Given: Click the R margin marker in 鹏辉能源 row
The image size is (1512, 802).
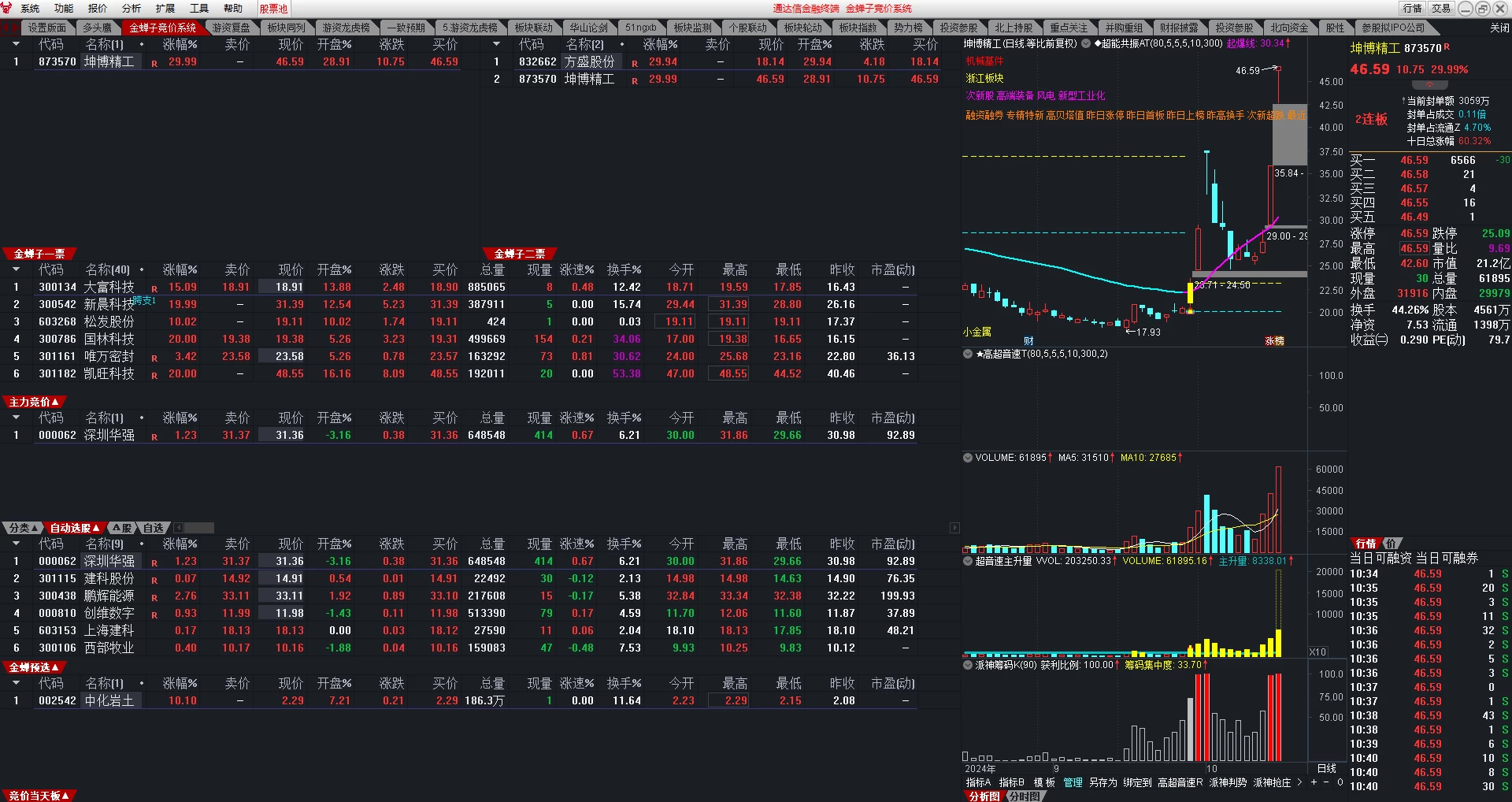Looking at the screenshot, I should (154, 597).
